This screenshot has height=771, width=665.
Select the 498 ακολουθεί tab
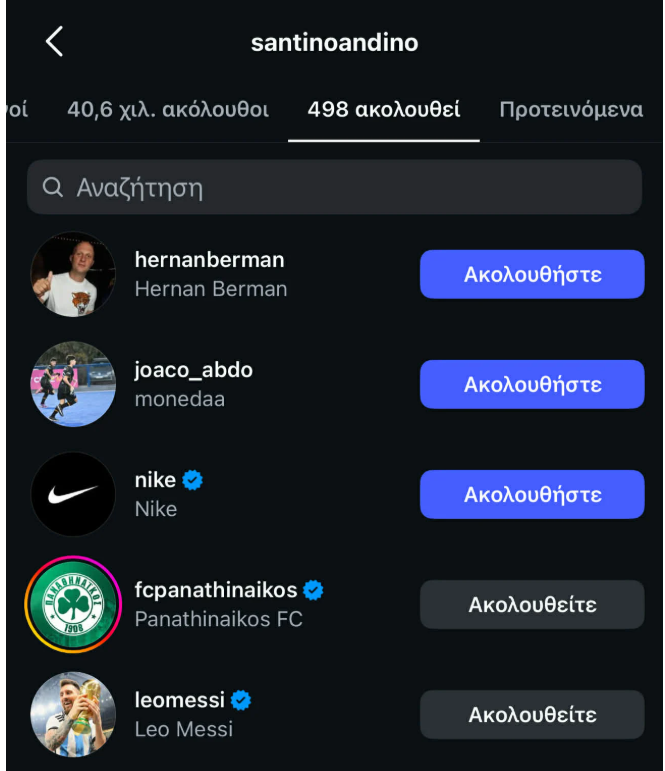point(384,110)
